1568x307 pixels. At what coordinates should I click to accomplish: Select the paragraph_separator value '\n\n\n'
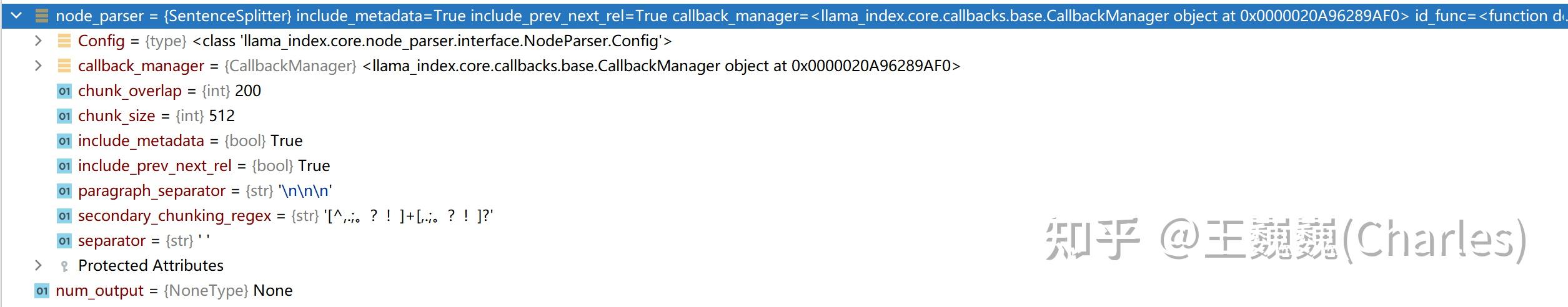tap(305, 191)
